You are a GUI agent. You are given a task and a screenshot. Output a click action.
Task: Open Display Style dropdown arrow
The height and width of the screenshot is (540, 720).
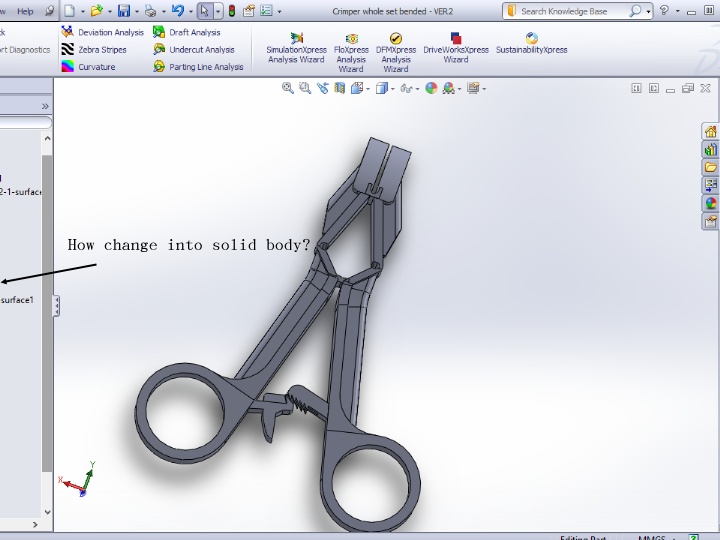point(393,89)
